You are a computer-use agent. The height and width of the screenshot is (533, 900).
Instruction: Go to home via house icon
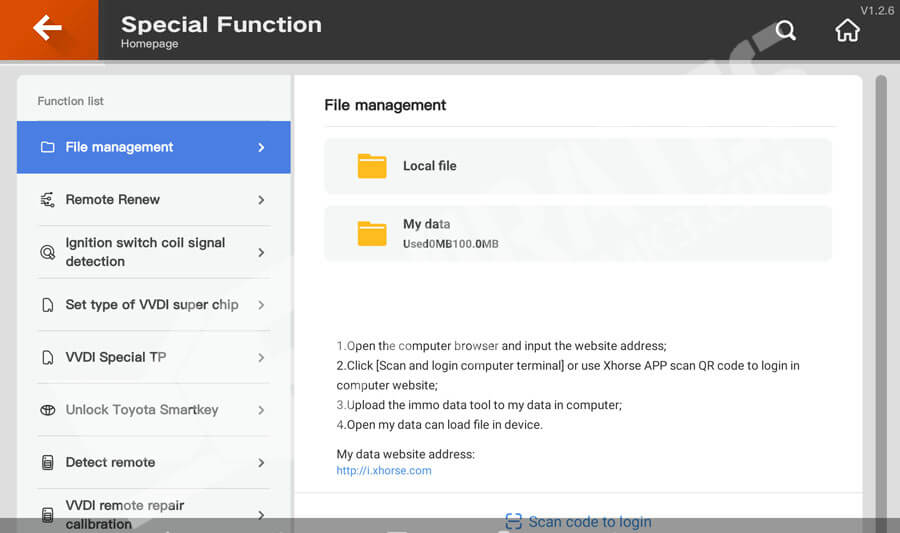(x=847, y=31)
